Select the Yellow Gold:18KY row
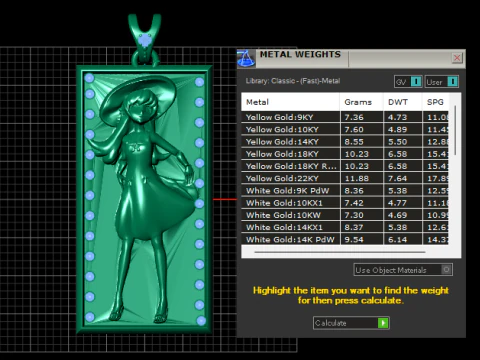480x360 pixels. [x=345, y=154]
